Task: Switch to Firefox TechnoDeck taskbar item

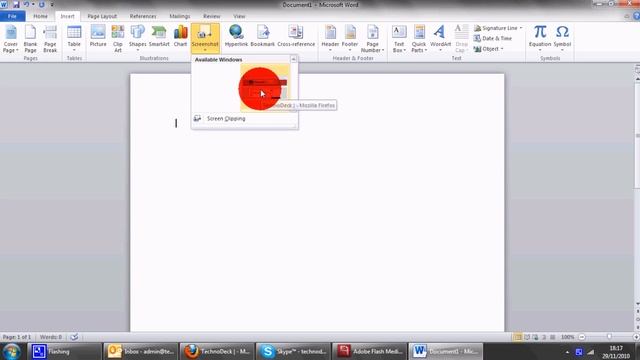Action: pyautogui.click(x=216, y=351)
